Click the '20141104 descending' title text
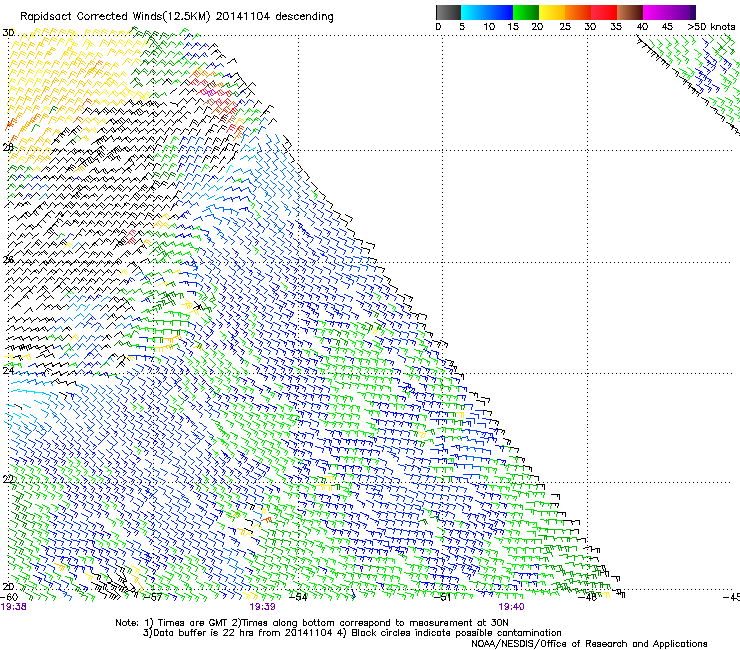 click(x=275, y=17)
